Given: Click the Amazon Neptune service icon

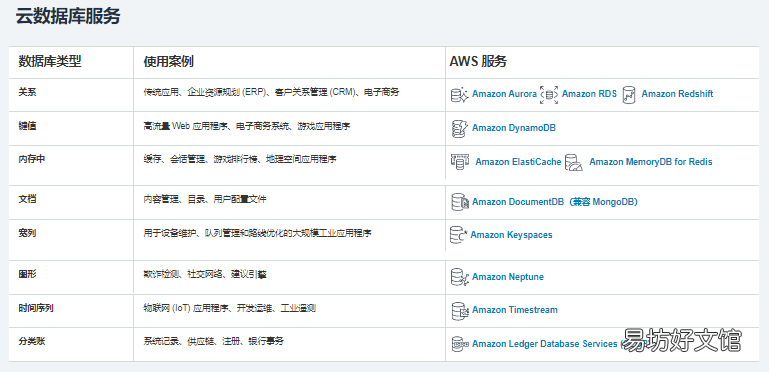Looking at the screenshot, I should coord(460,277).
